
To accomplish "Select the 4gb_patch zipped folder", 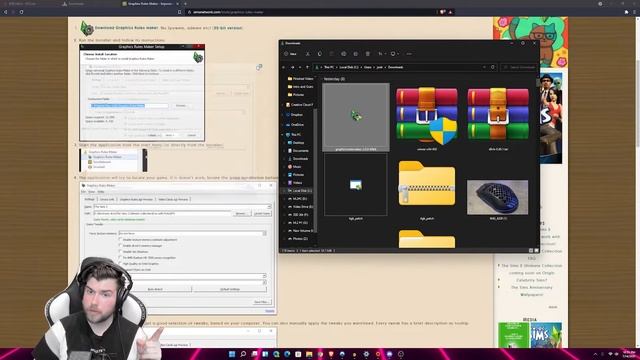I will (x=427, y=189).
